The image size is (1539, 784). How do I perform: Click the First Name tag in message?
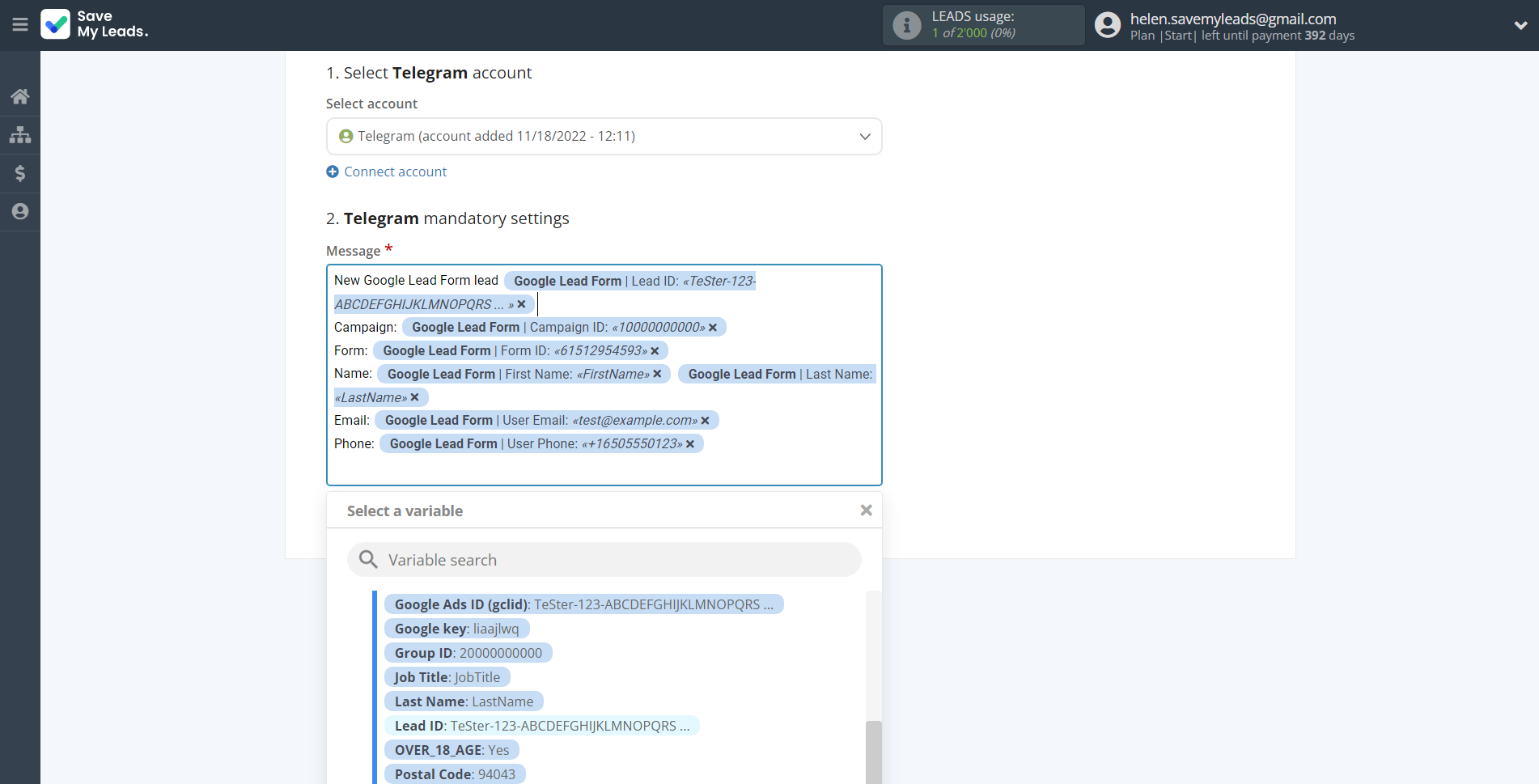pos(524,374)
